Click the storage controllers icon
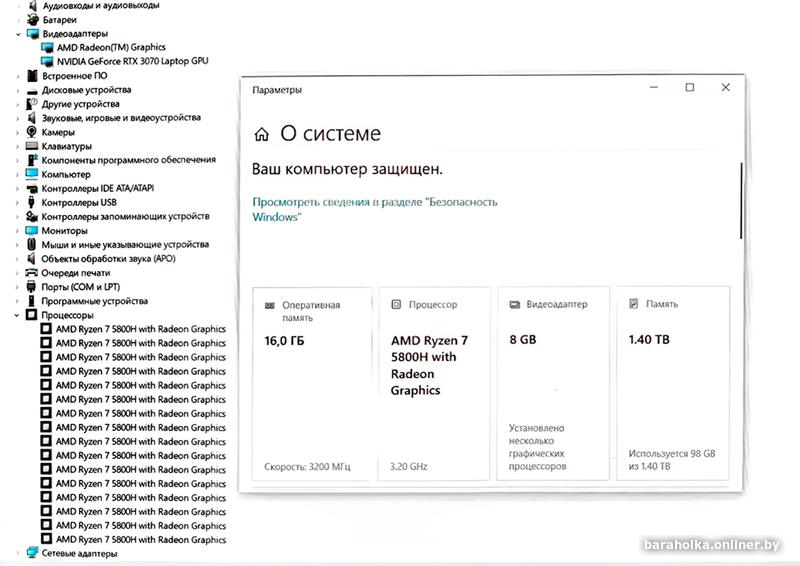The image size is (800, 566). tap(32, 216)
